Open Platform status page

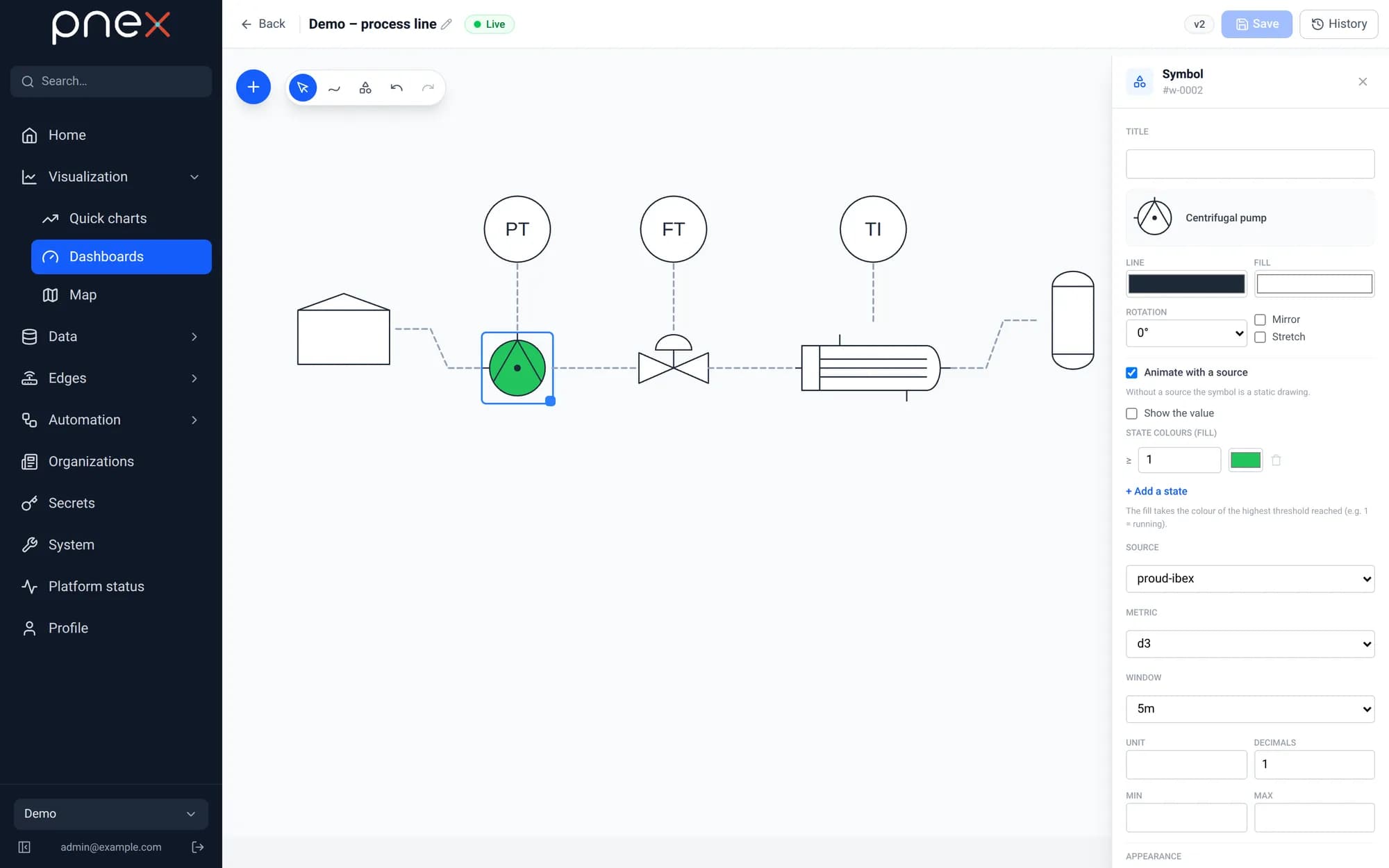click(x=111, y=587)
